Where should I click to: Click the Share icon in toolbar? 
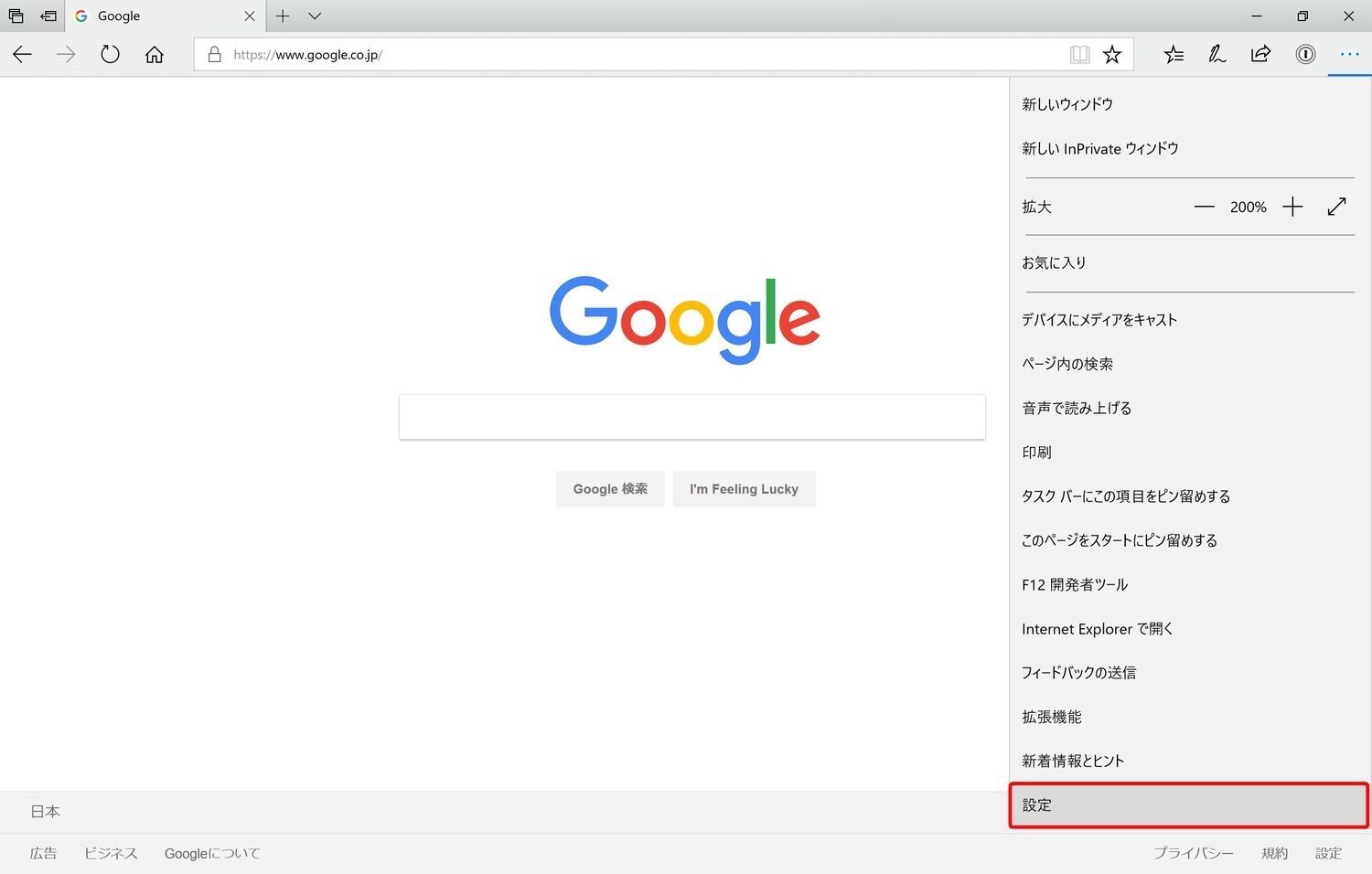[1260, 54]
